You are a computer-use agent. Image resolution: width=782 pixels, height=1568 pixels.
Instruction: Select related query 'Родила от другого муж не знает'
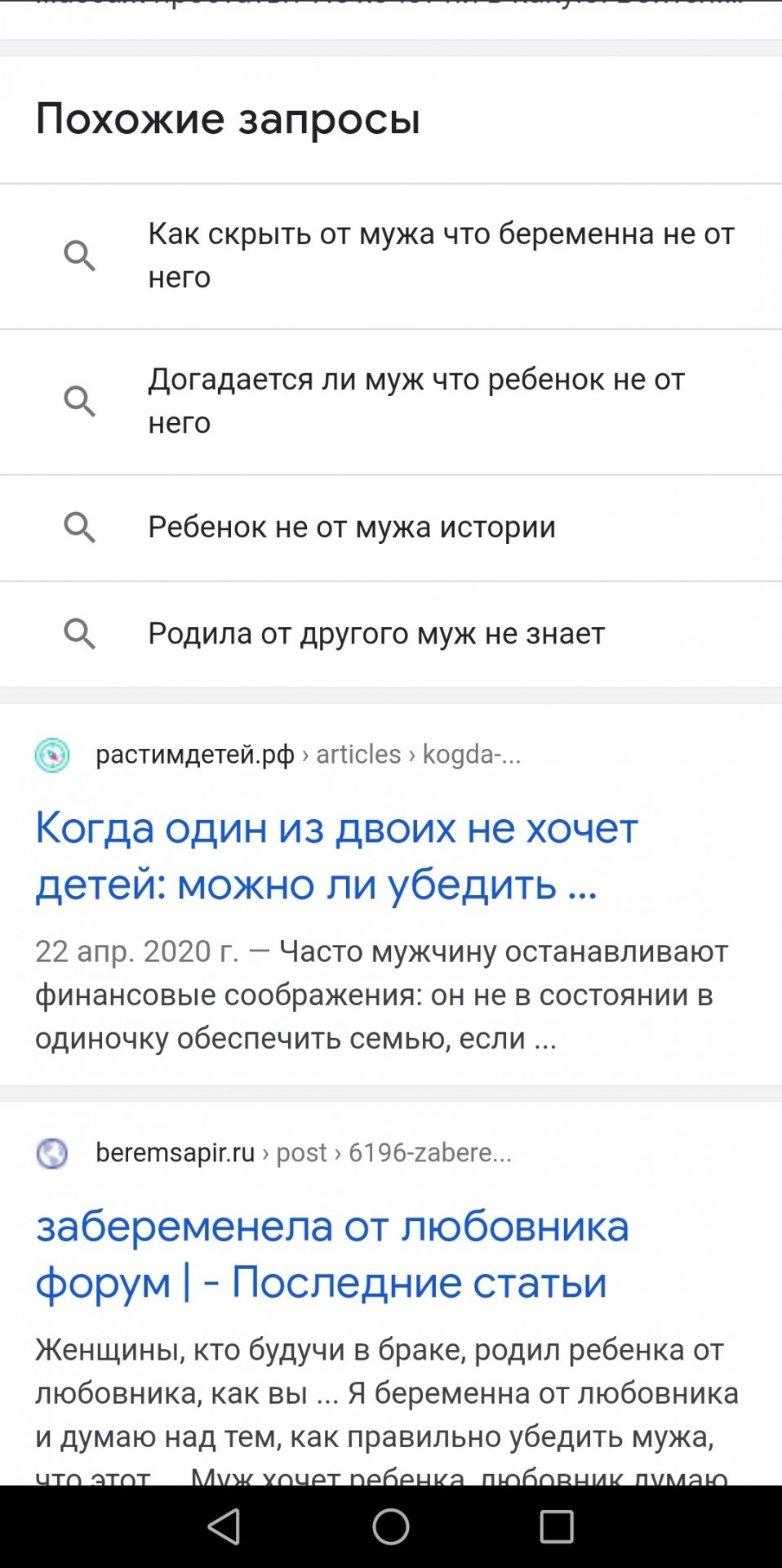(x=376, y=634)
